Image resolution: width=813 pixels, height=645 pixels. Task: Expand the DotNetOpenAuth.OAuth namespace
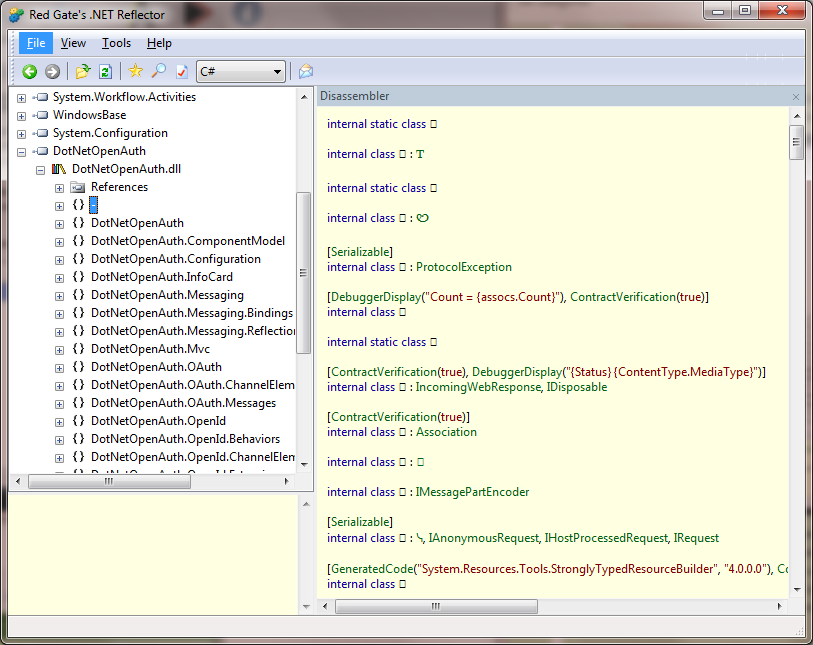[x=60, y=368]
